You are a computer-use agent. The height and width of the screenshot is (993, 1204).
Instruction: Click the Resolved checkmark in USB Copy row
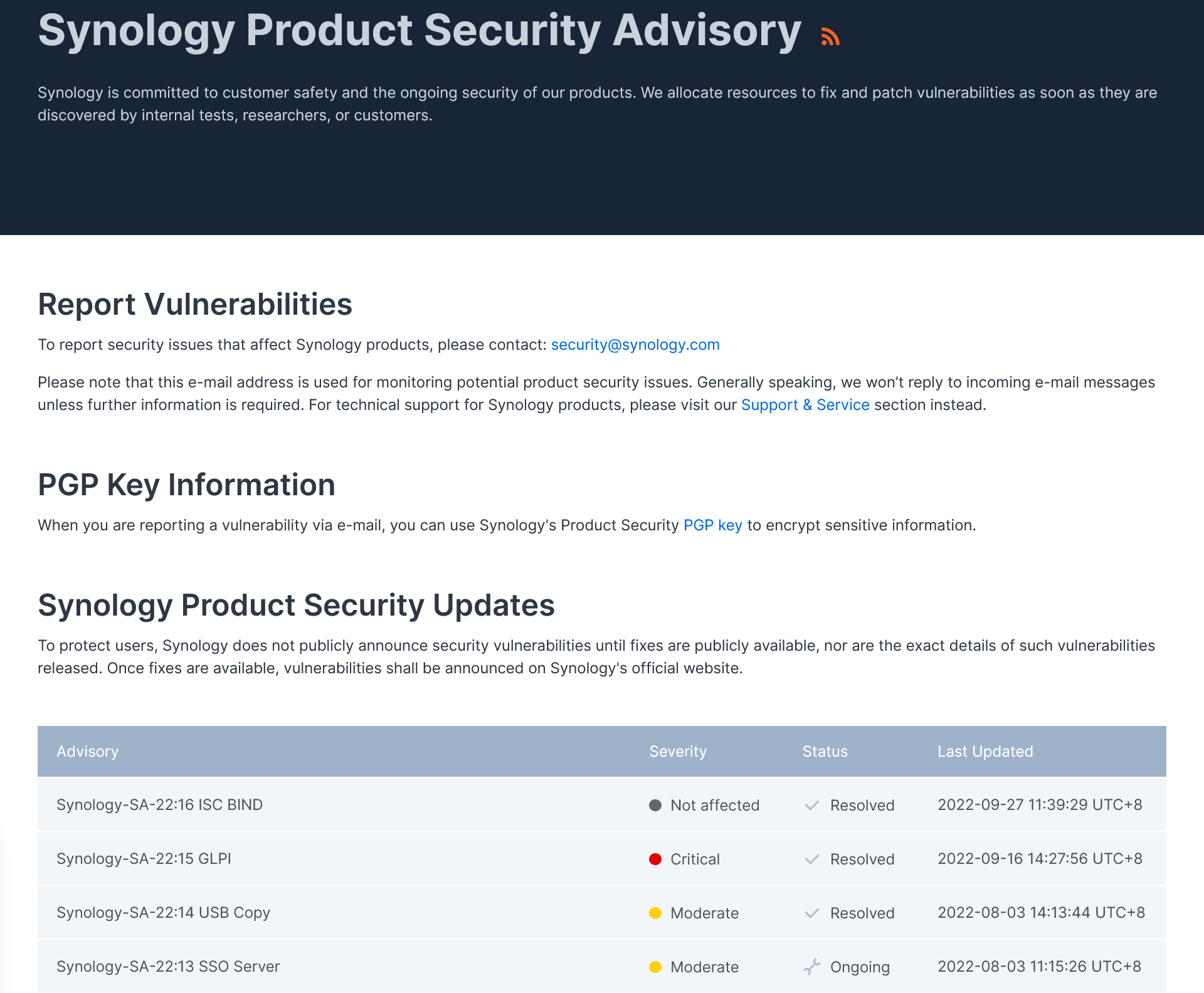(x=812, y=913)
